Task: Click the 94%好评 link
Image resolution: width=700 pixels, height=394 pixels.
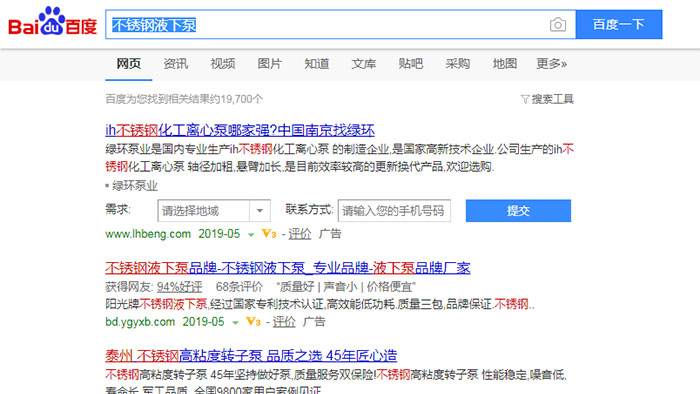Action: coord(179,286)
